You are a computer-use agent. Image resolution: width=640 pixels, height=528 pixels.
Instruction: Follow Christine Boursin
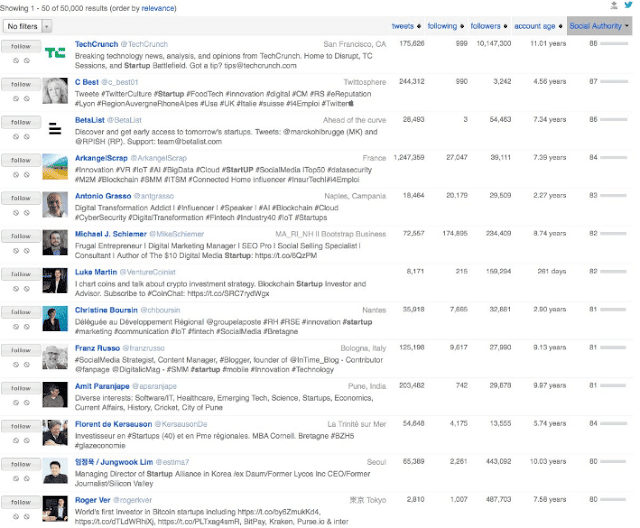click(21, 312)
